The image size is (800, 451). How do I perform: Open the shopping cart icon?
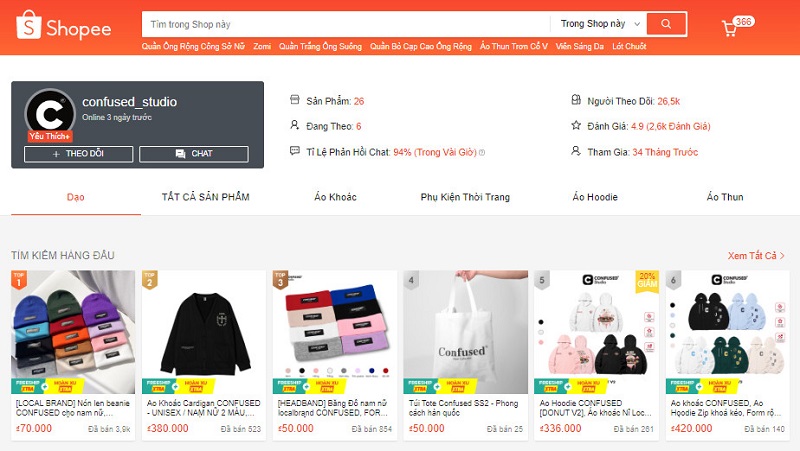(x=730, y=28)
